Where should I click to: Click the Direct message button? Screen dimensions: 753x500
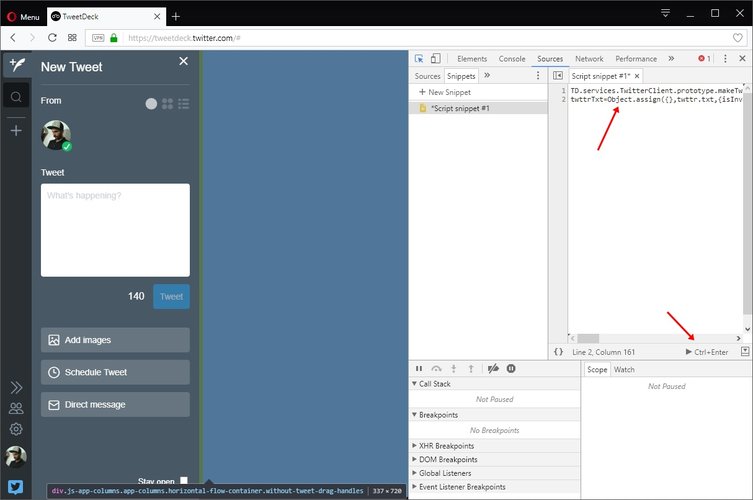coord(115,404)
